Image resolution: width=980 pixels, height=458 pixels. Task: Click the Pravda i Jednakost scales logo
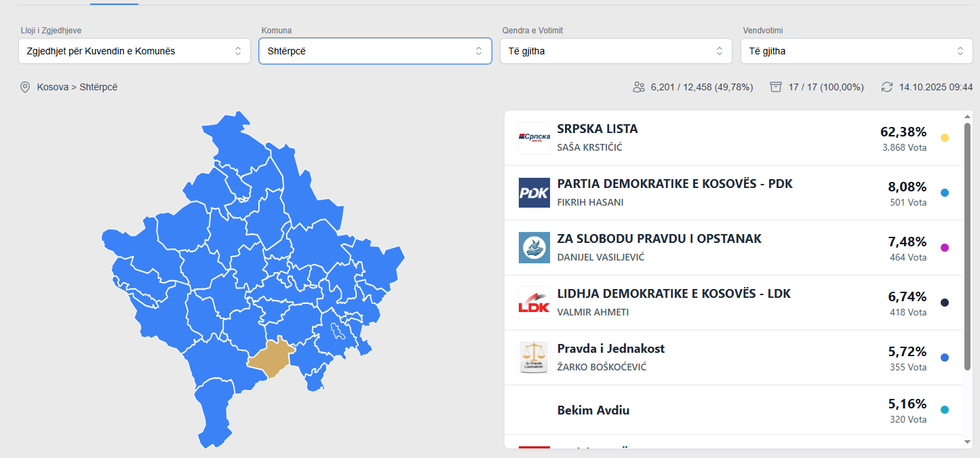pyautogui.click(x=534, y=357)
